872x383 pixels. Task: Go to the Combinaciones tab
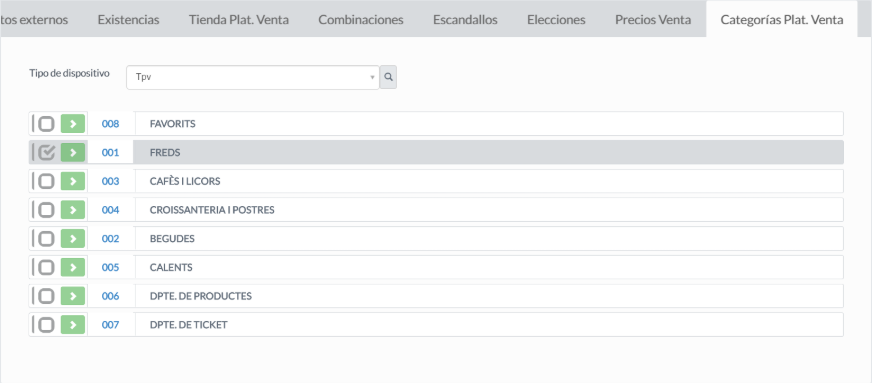click(x=361, y=19)
